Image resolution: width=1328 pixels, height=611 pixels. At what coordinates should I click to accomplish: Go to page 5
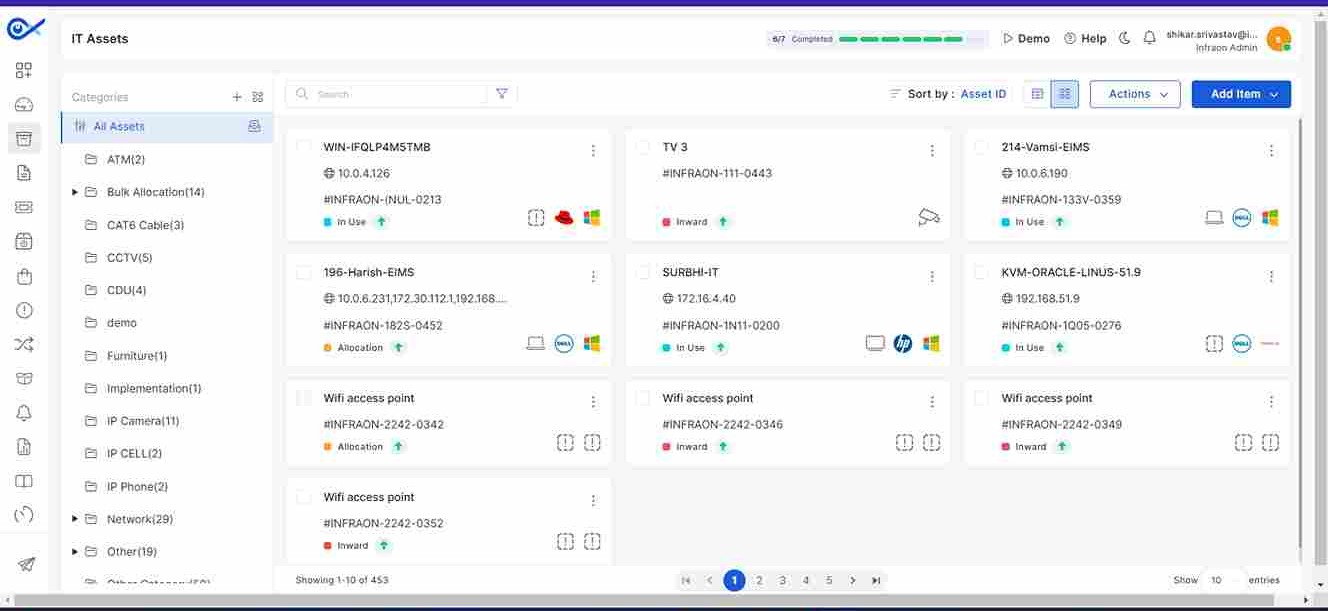pyautogui.click(x=829, y=580)
